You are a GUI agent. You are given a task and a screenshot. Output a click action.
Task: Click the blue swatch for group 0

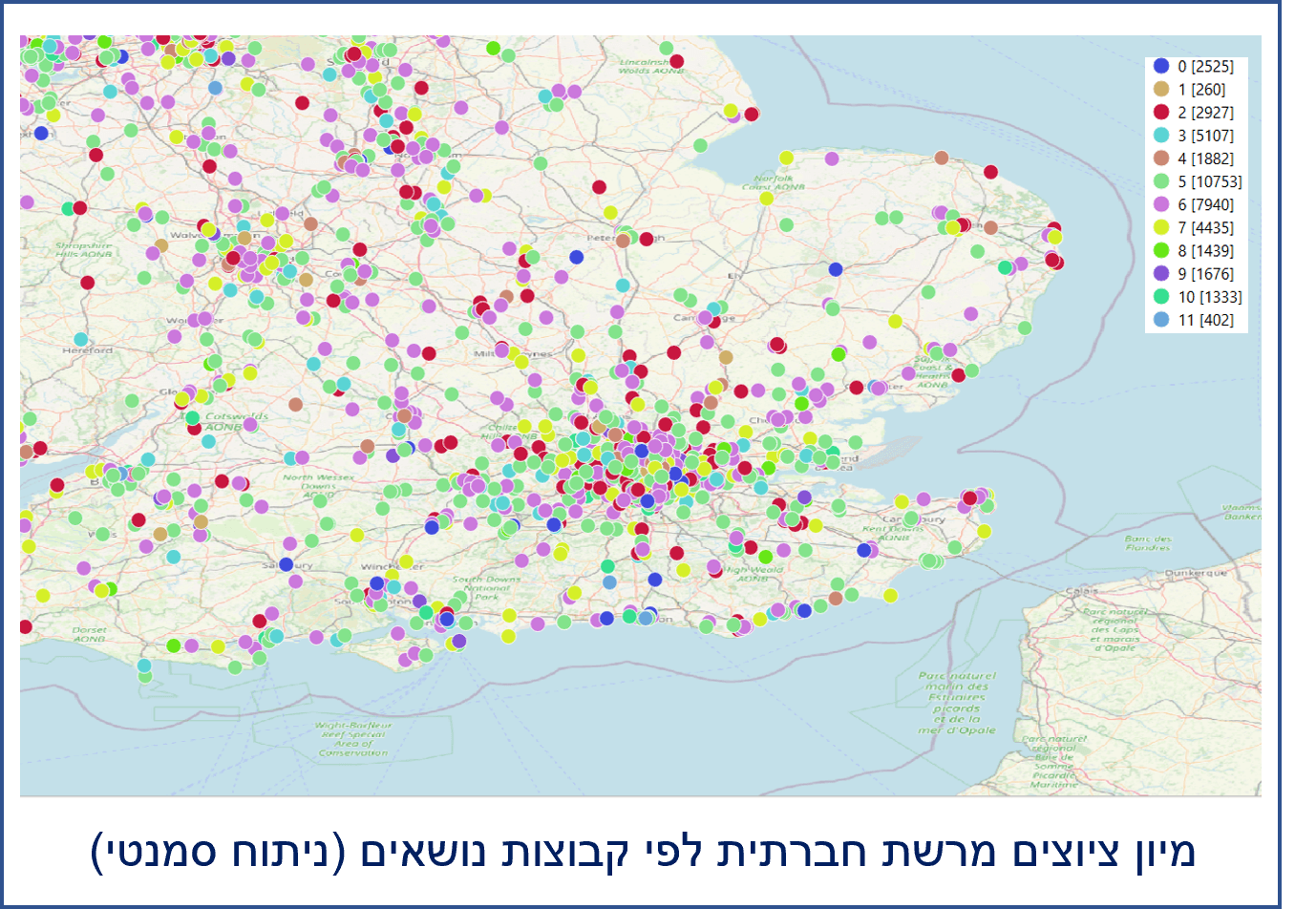click(x=1161, y=66)
